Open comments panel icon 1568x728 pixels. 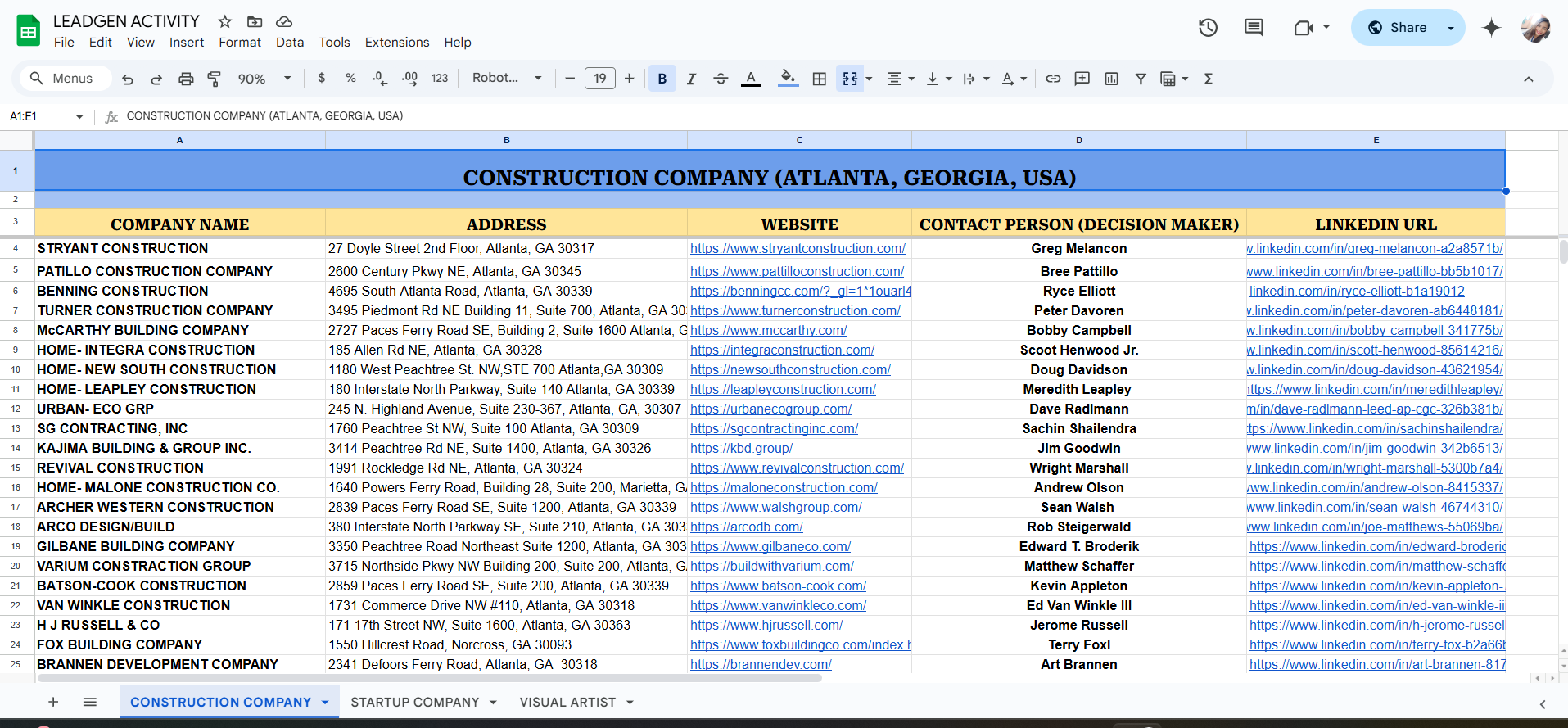click(1254, 28)
